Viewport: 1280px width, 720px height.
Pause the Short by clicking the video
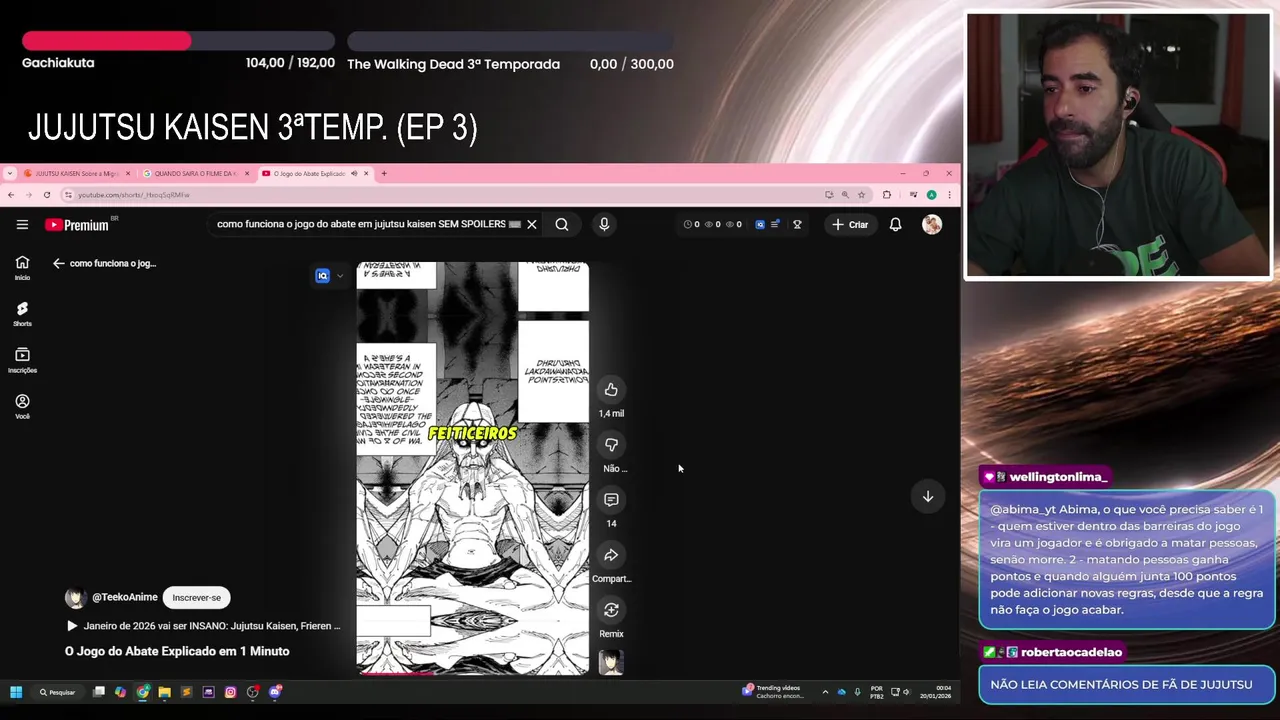(473, 468)
